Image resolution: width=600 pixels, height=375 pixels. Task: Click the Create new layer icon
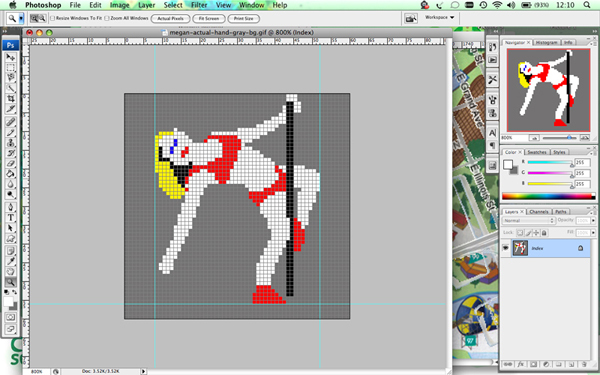pos(571,365)
